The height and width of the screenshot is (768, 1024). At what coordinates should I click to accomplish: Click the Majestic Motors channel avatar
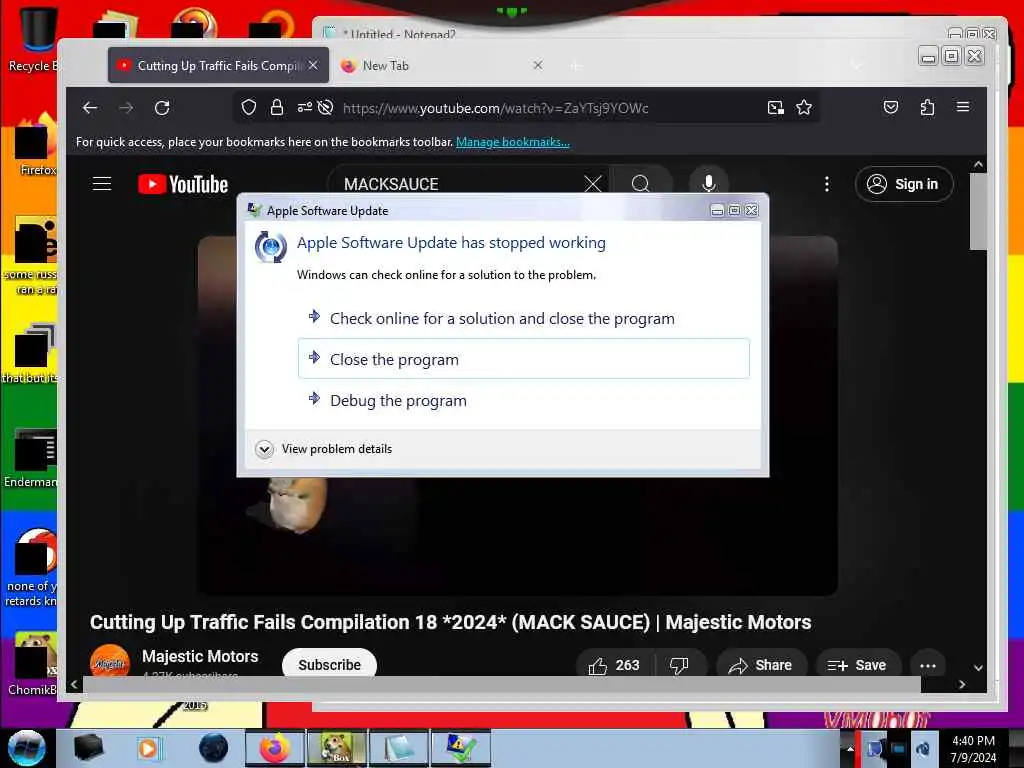click(x=110, y=662)
